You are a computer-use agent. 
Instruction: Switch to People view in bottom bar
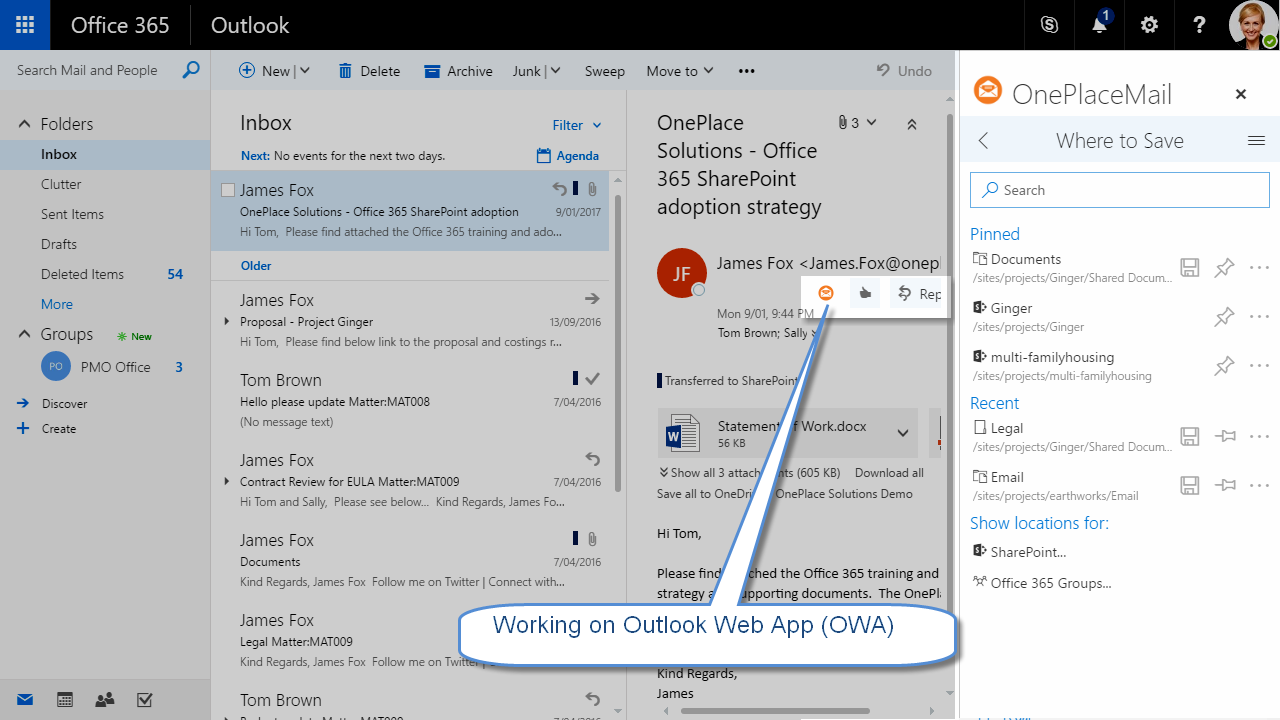click(x=105, y=699)
